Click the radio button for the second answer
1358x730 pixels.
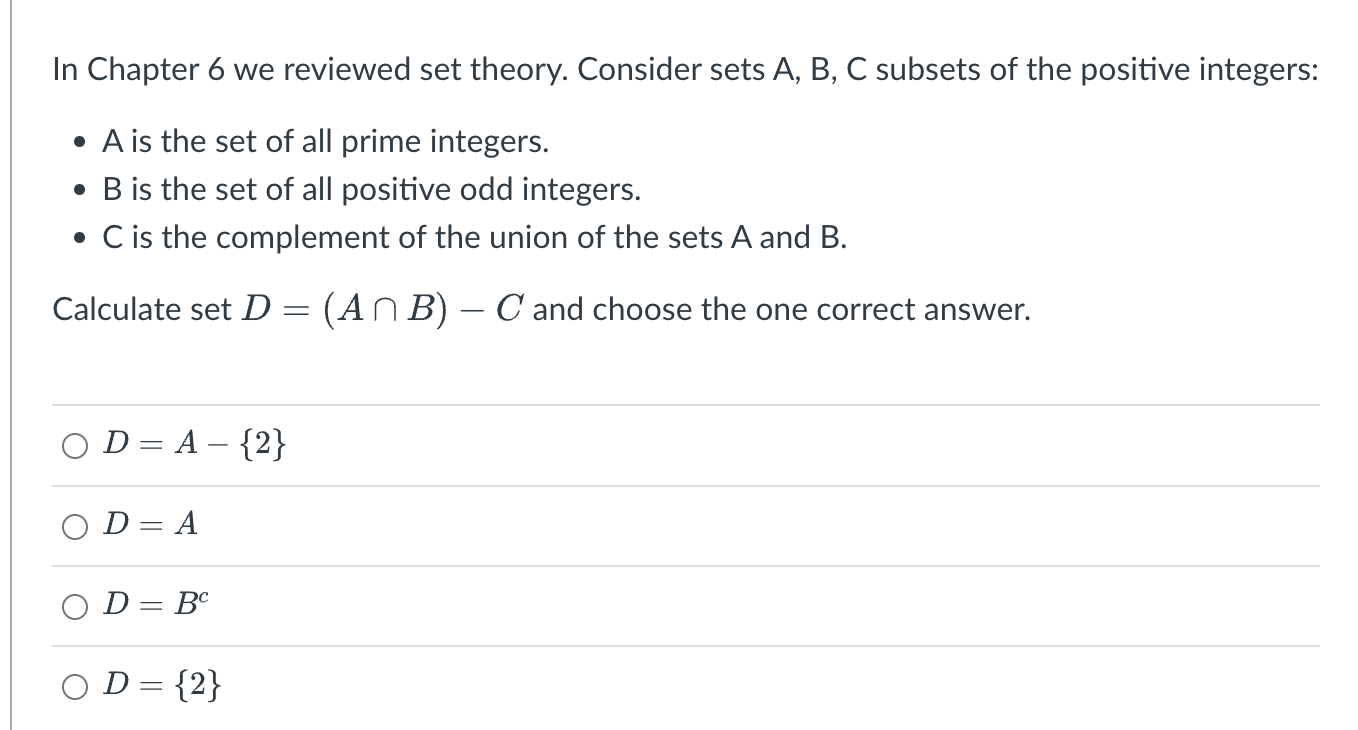coord(73,526)
